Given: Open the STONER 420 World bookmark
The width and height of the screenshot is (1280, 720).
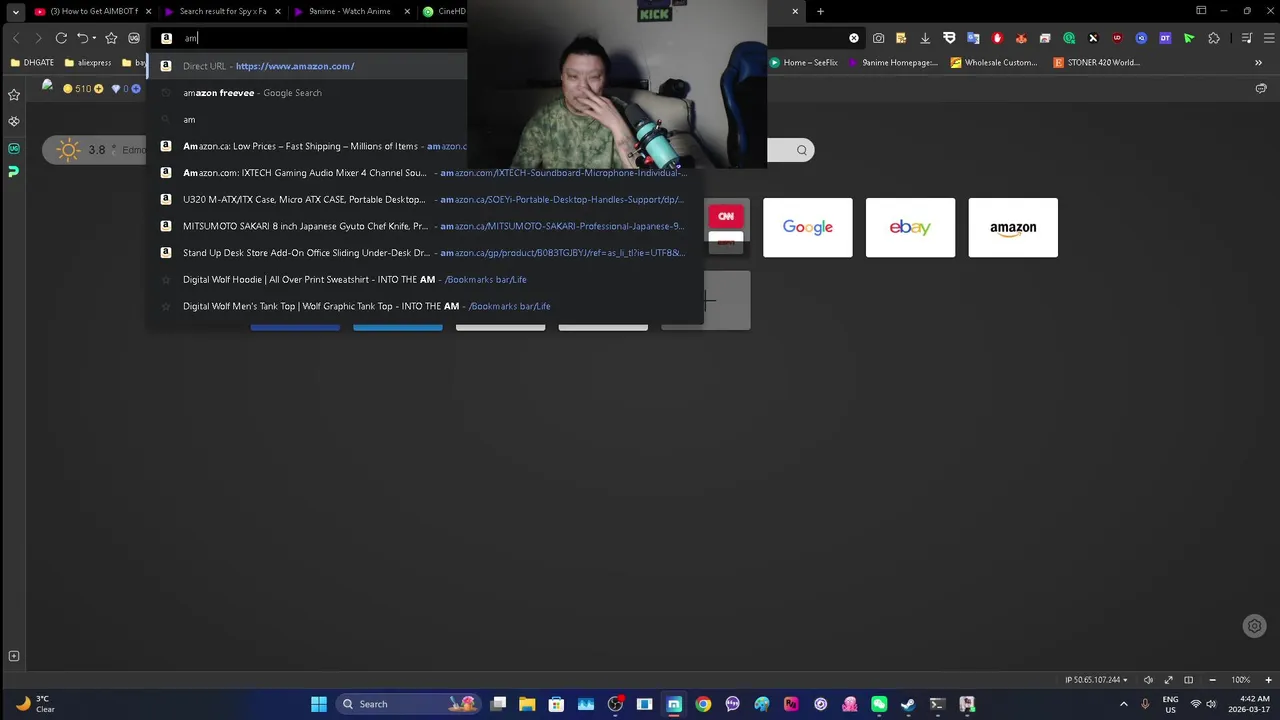Looking at the screenshot, I should coord(1096,62).
